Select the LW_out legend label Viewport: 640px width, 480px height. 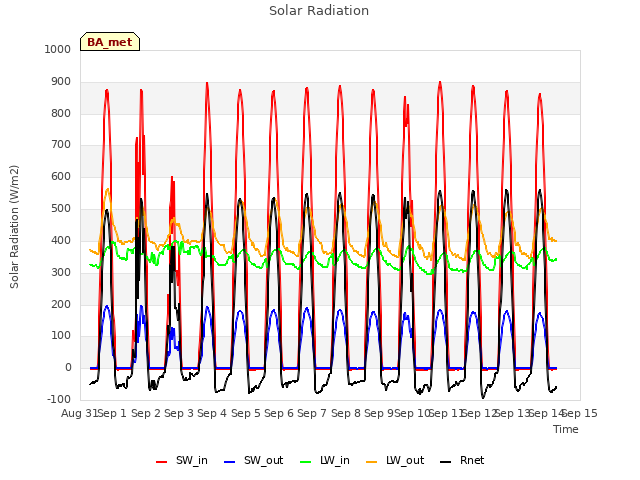click(x=405, y=460)
